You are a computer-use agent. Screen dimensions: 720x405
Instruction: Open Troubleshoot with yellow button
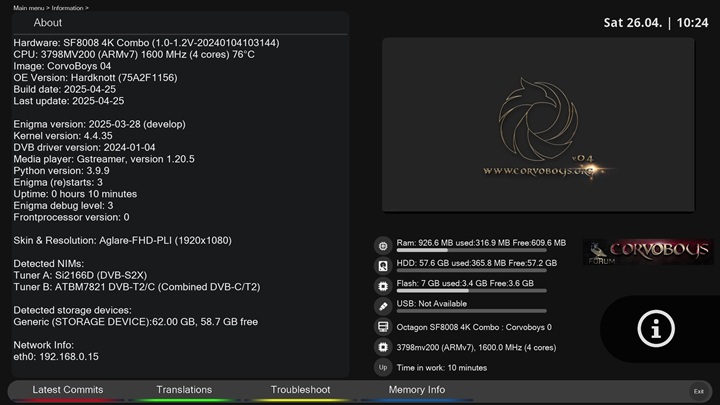point(300,390)
